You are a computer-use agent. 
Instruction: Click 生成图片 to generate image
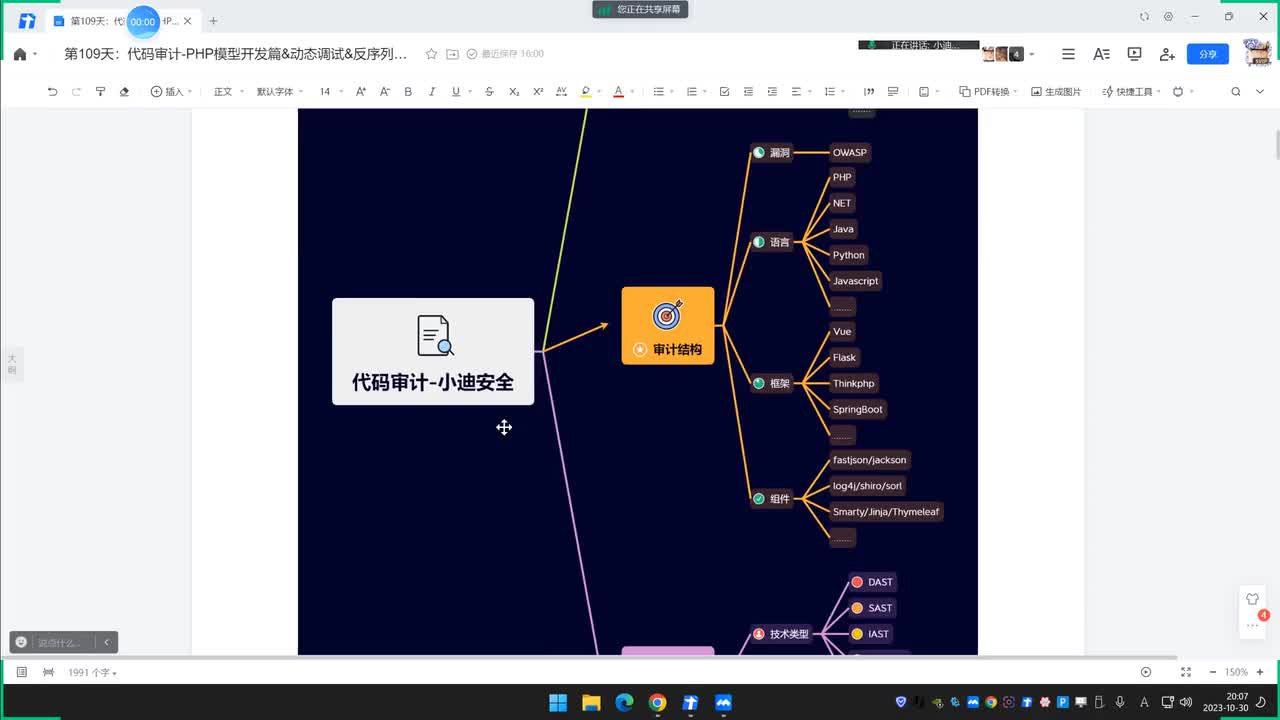coord(1057,92)
